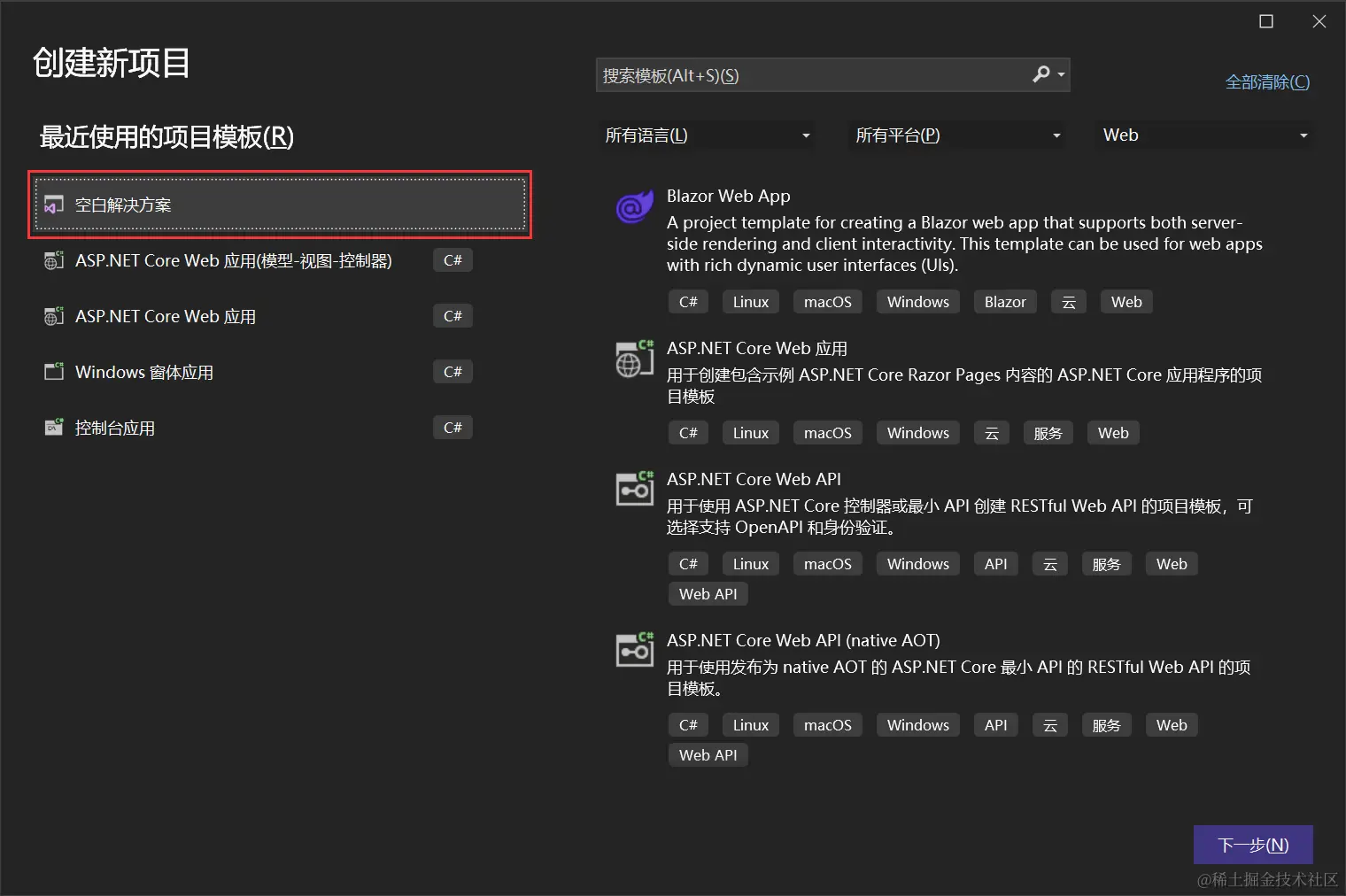
Task: Click the C# badge beside the MVC template
Action: (x=453, y=260)
